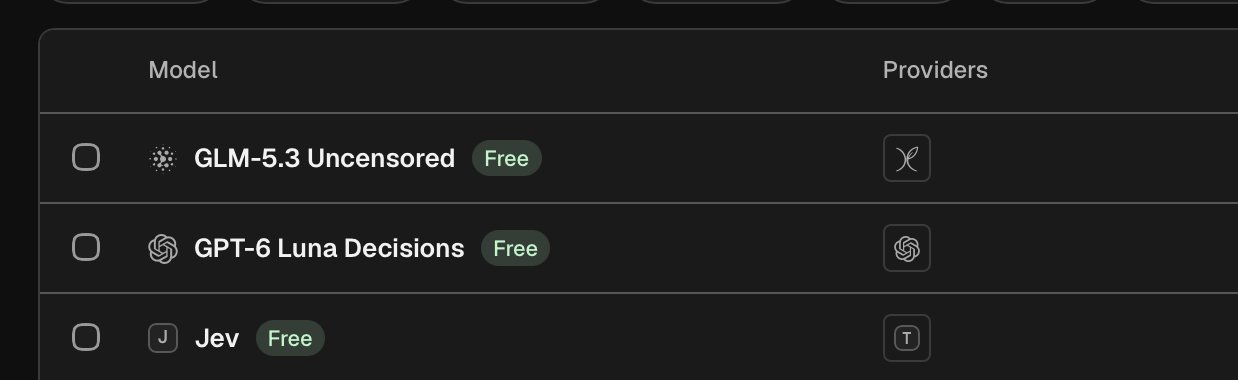Open the OpenAI provider icon for GPT-6 Luna

point(907,248)
